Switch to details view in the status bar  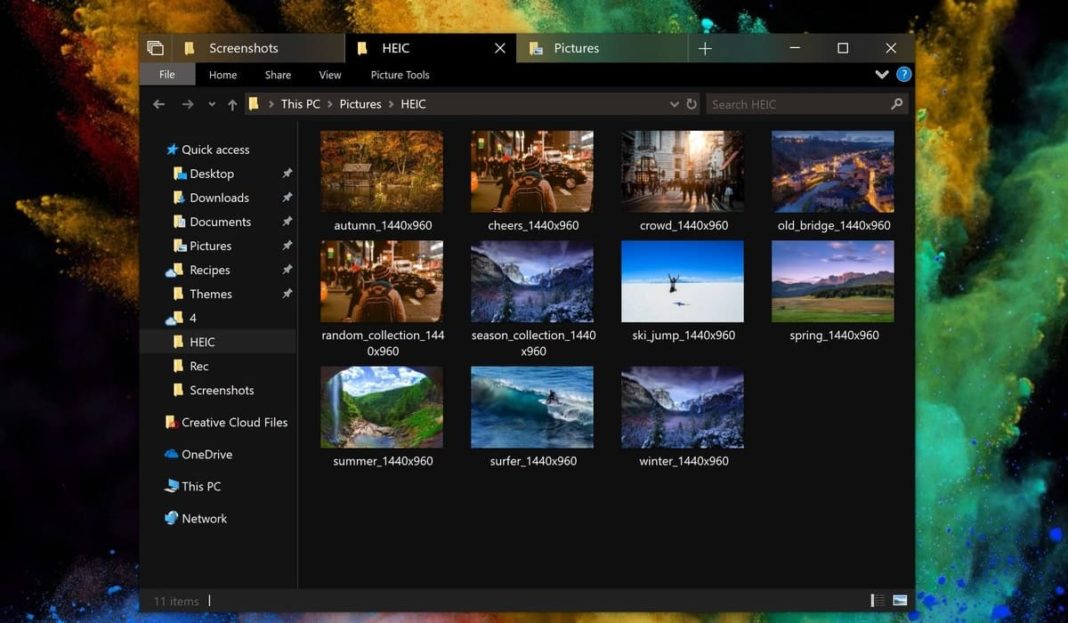[874, 600]
